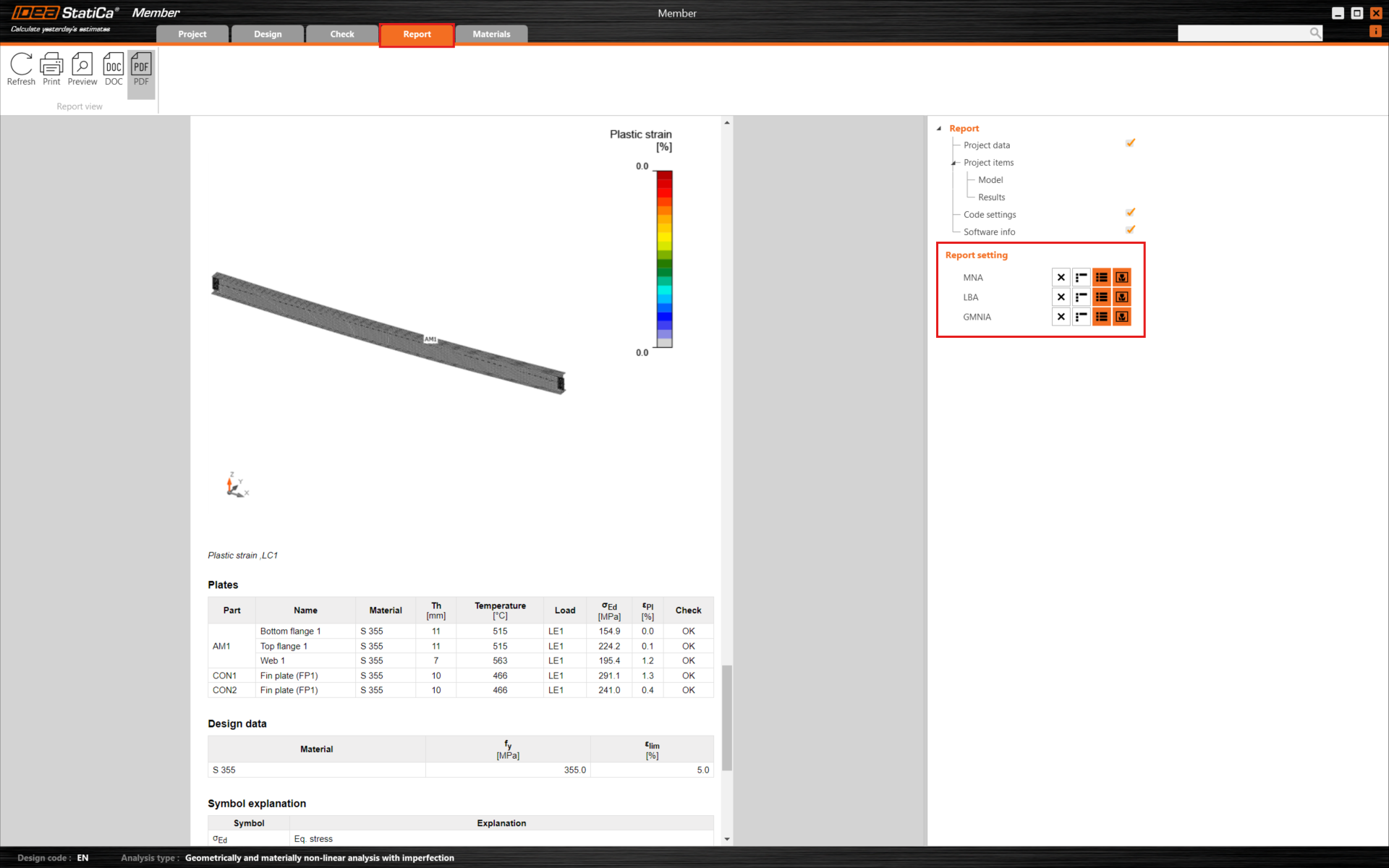Toggle the Software info checkbox
The image size is (1389, 868).
coord(1130,230)
